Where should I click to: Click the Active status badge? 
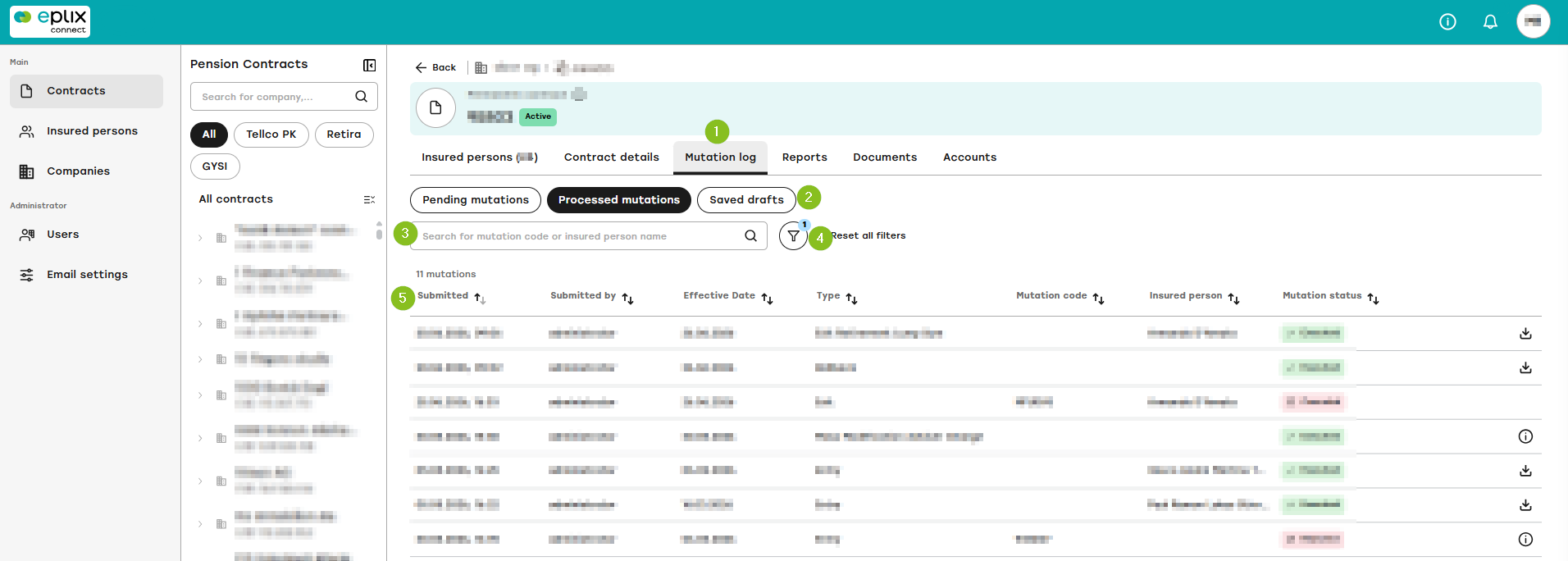[x=538, y=116]
